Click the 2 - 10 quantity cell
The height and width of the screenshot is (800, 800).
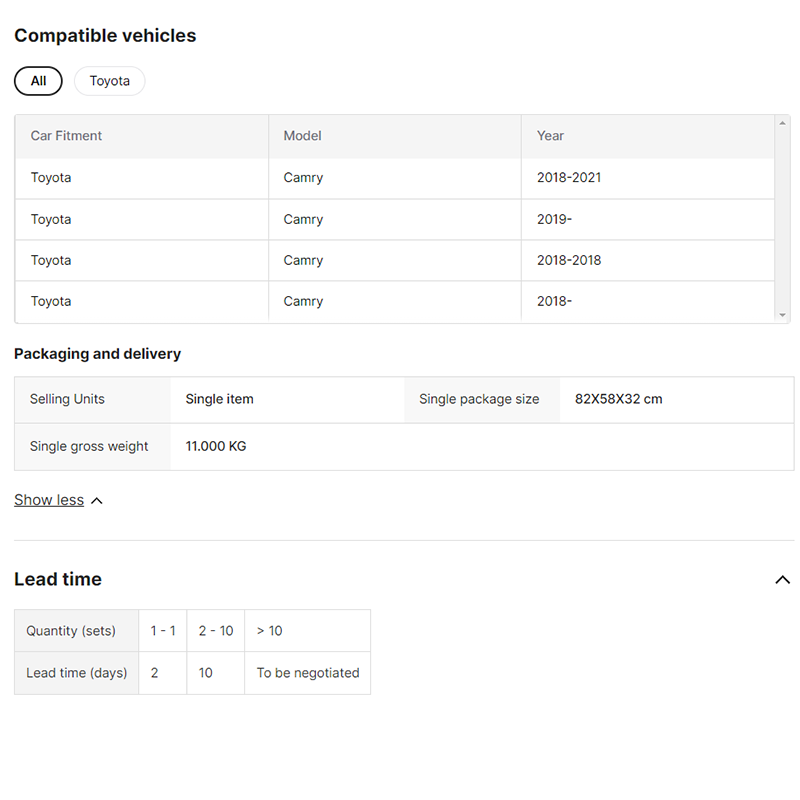click(215, 631)
